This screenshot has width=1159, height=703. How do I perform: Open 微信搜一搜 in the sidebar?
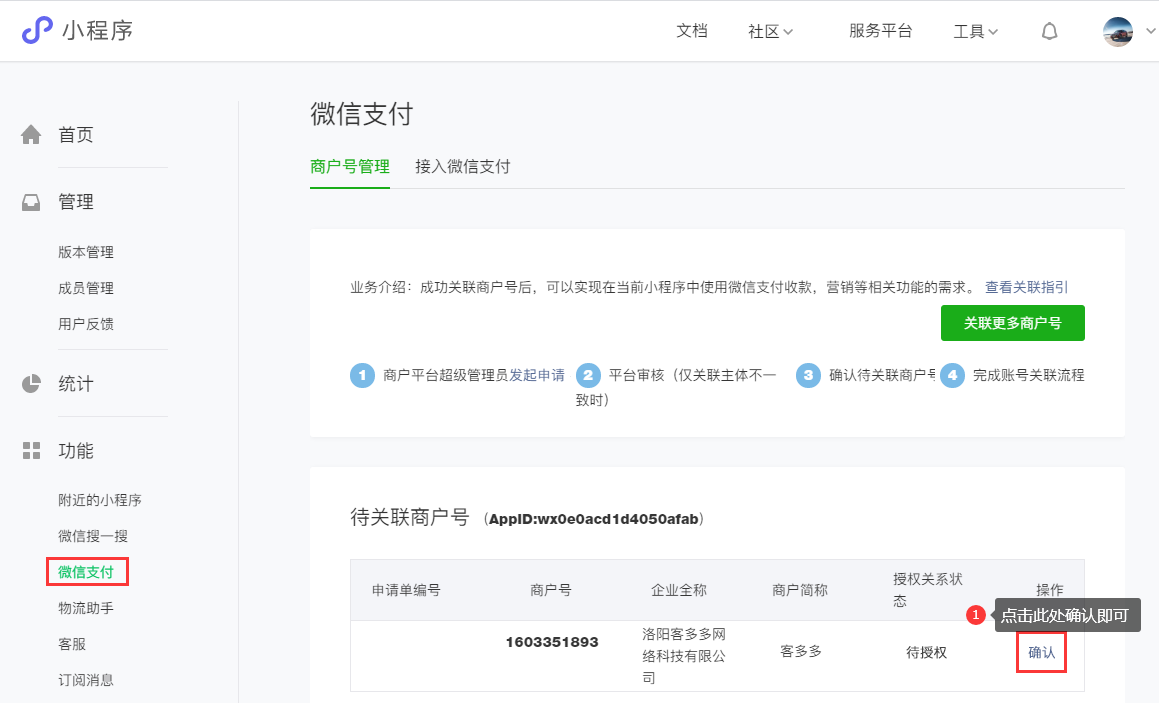tap(93, 536)
